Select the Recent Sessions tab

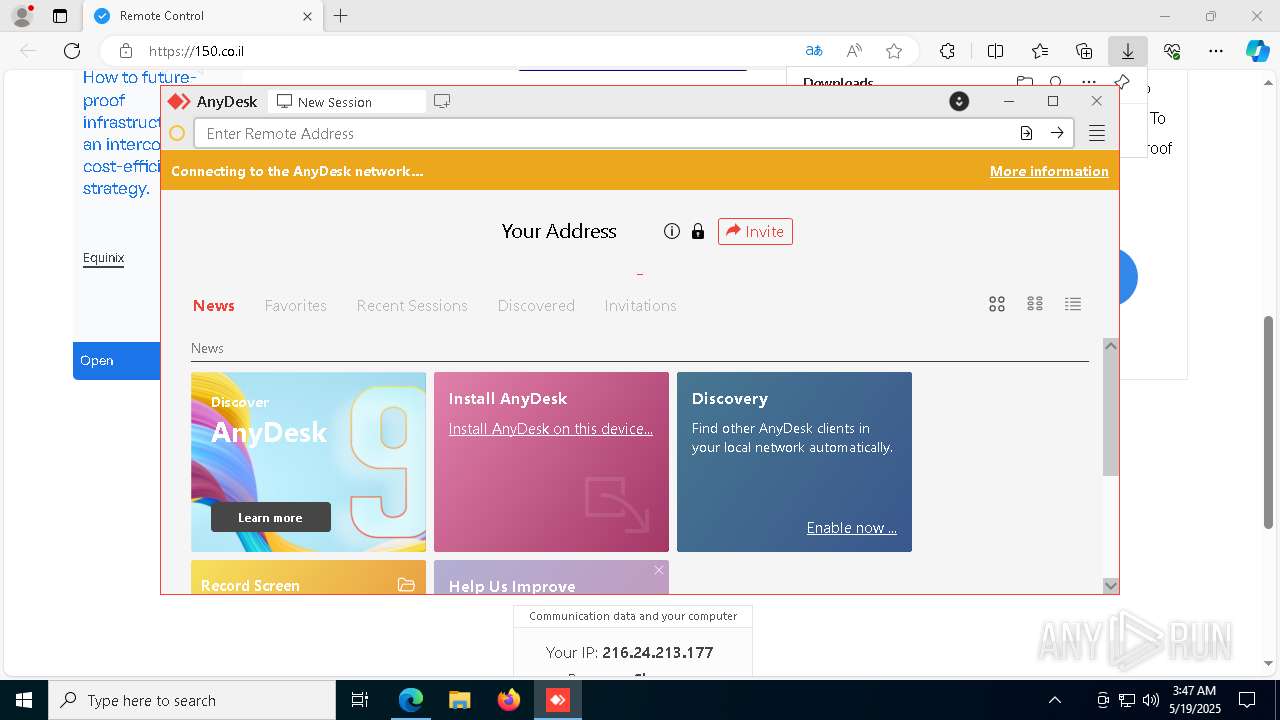(412, 305)
